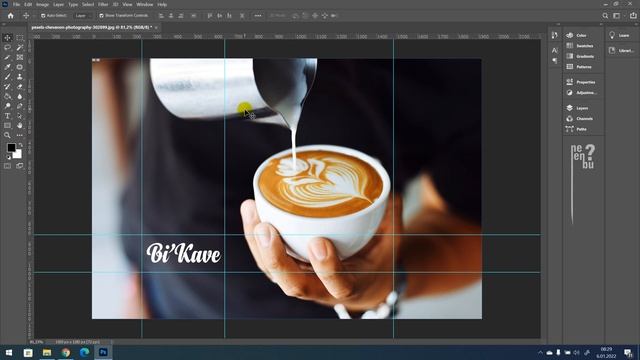Screen dimensions: 640x360
Task: Open the Character panel icon
Action: coord(554,51)
